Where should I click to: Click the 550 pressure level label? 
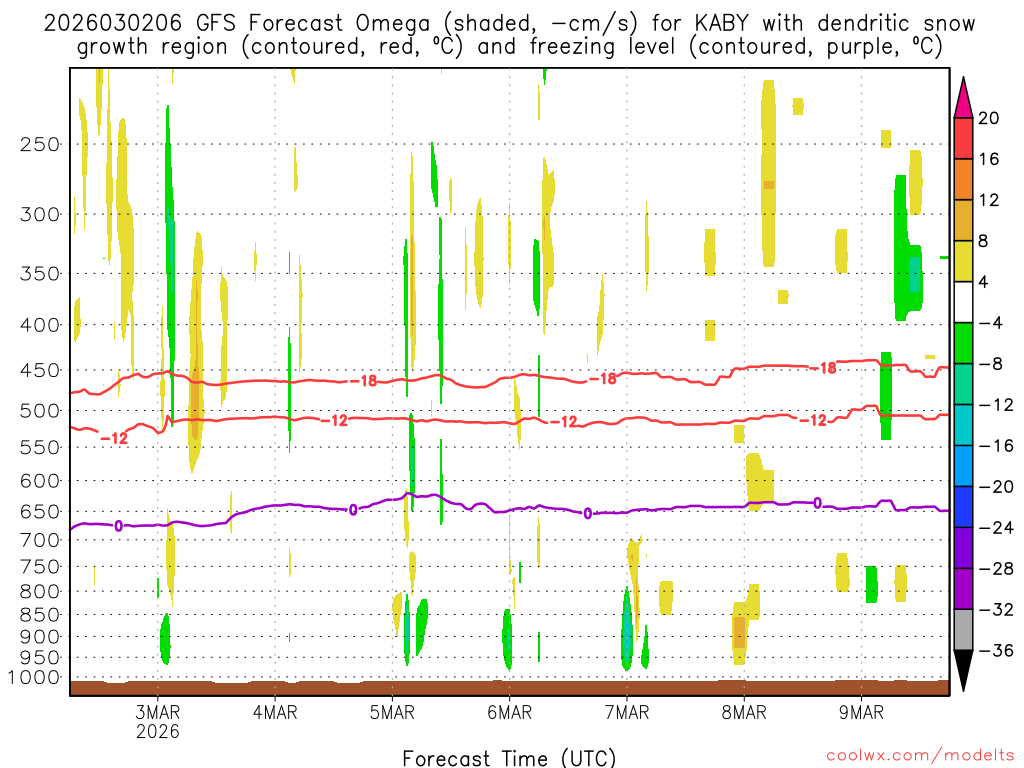40,447
